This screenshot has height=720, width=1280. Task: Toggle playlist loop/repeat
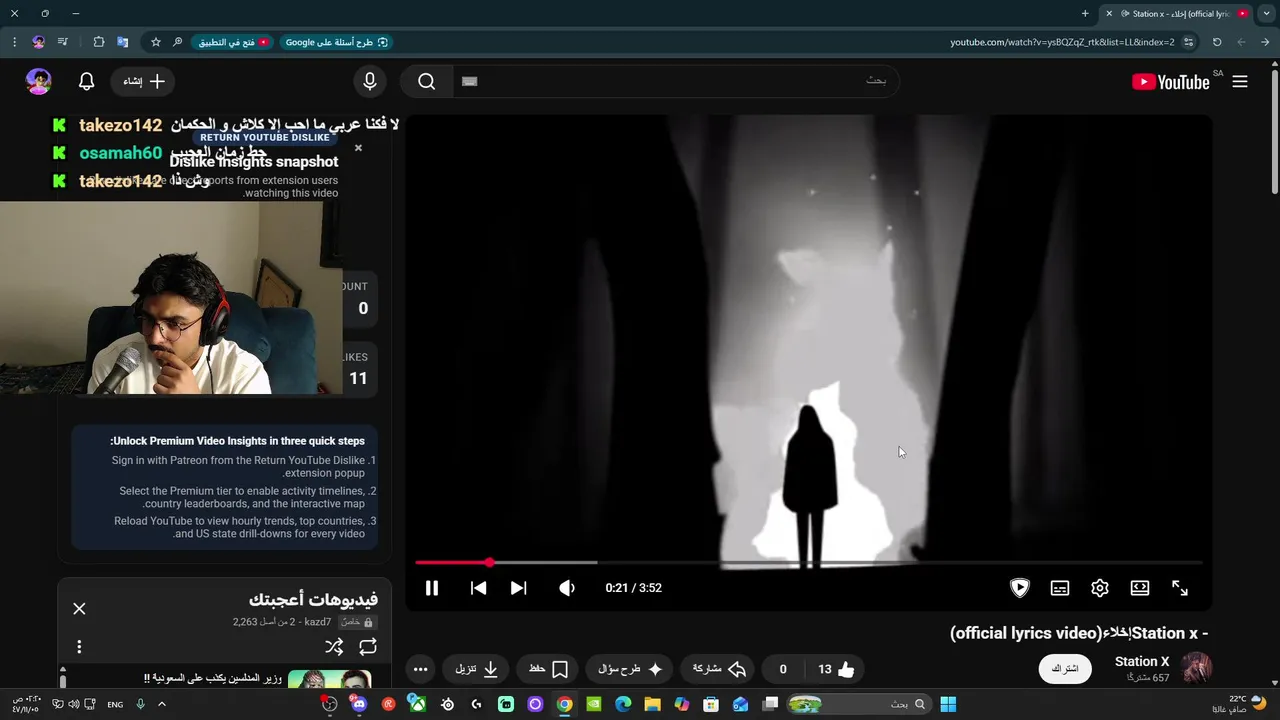[x=368, y=647]
